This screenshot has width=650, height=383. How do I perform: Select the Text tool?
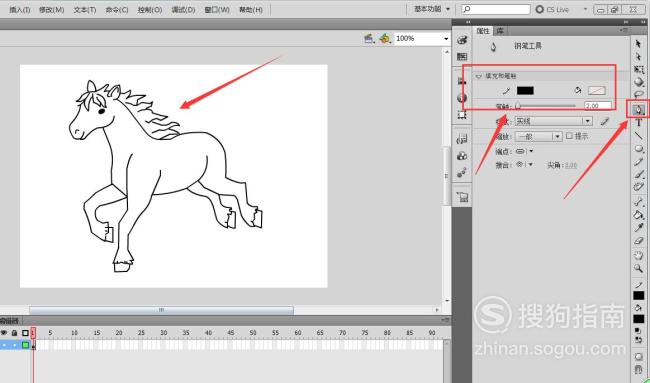coord(638,123)
